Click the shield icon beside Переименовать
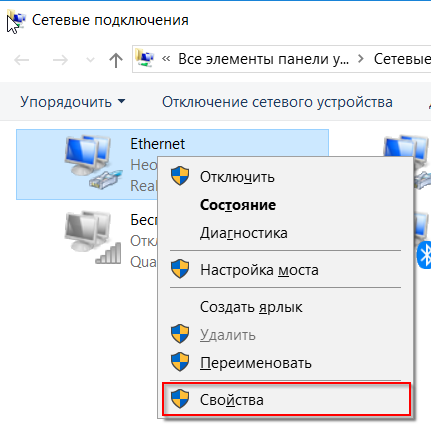 [x=180, y=362]
